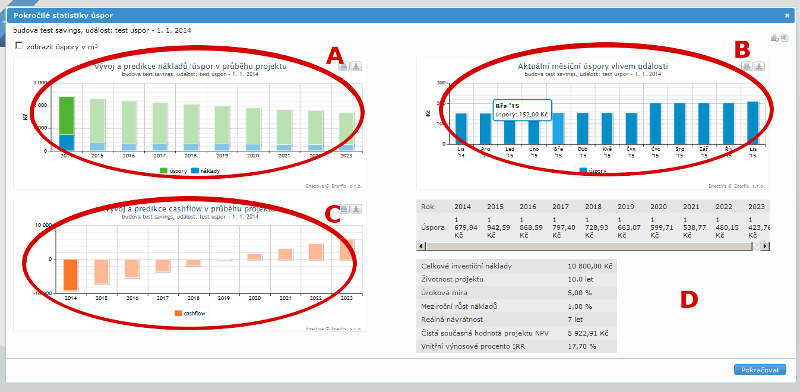Download the cashflow prediction chart
Viewport: 800px width, 392px height.
(x=357, y=209)
